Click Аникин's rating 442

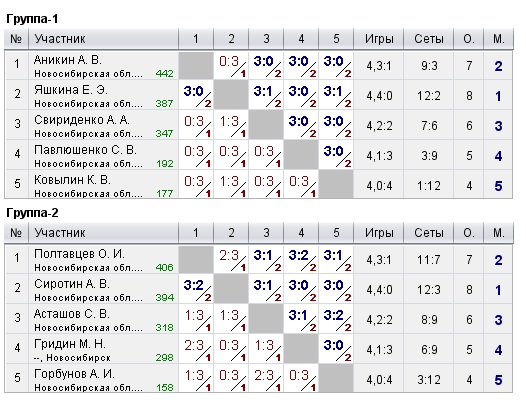coord(164,73)
